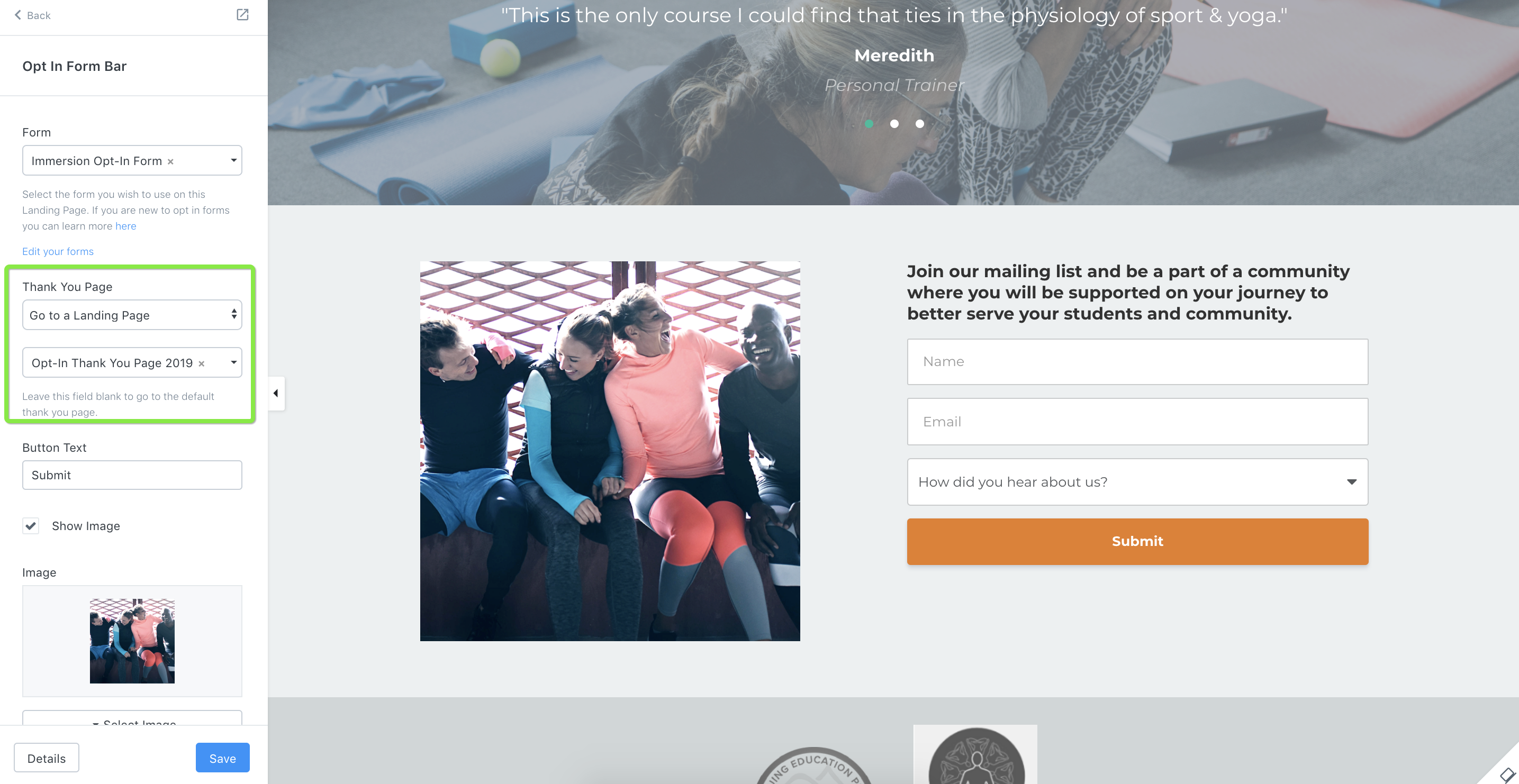Open How did you hear about us dropdown

pyautogui.click(x=1137, y=481)
